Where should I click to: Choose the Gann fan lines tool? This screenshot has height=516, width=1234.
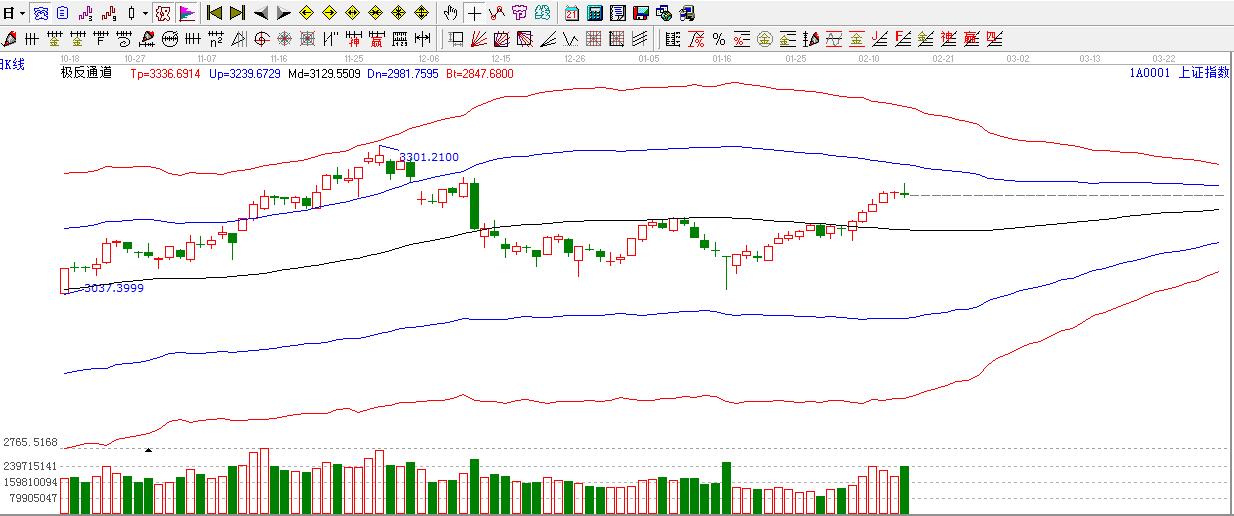pos(478,40)
